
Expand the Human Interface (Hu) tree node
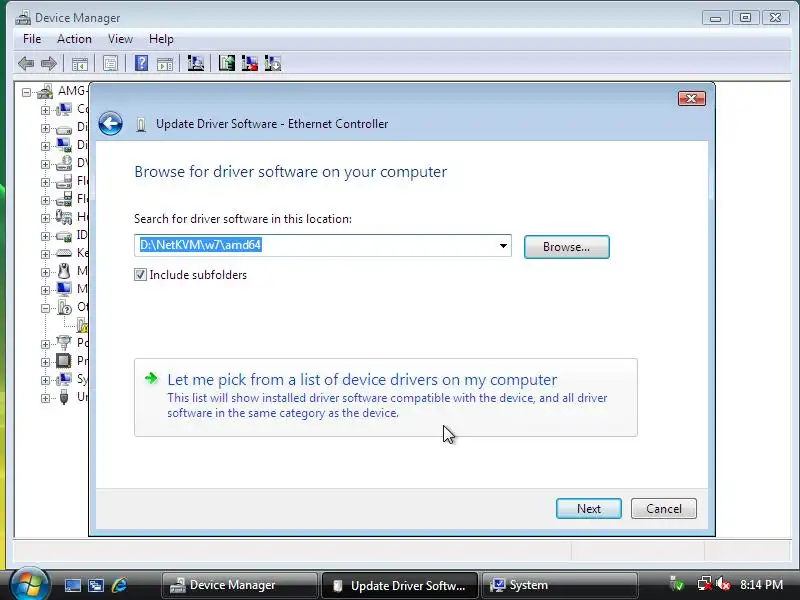(x=45, y=218)
